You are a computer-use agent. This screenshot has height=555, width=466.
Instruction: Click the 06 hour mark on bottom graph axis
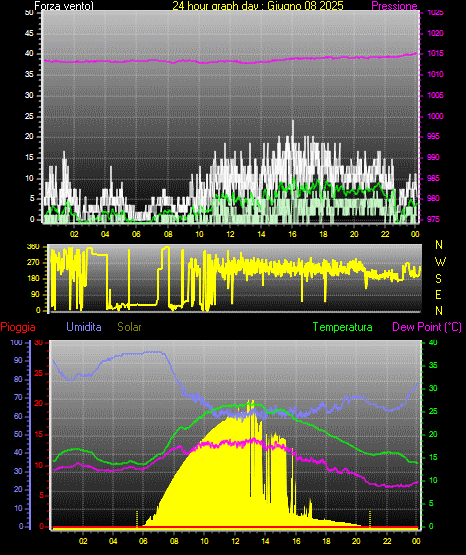pyautogui.click(x=143, y=541)
